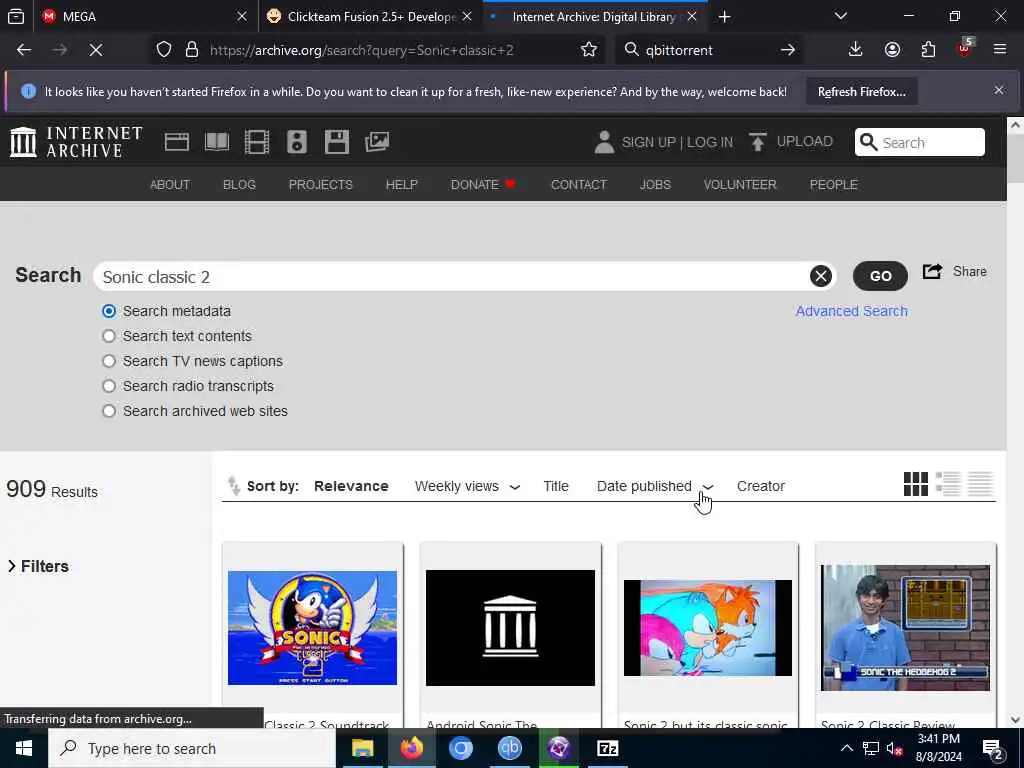The height and width of the screenshot is (768, 1024).
Task: Bookmark this page with star
Action: click(x=589, y=50)
